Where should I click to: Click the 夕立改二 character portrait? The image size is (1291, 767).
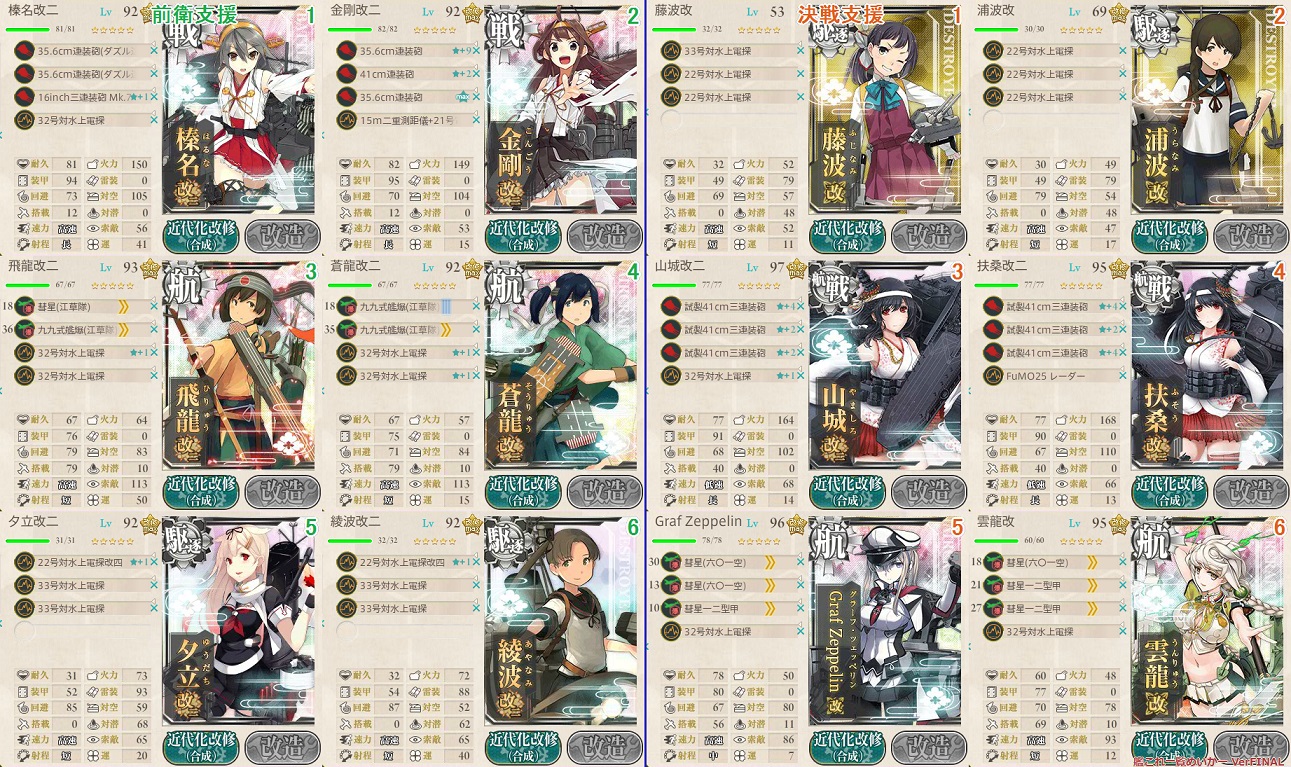point(237,620)
